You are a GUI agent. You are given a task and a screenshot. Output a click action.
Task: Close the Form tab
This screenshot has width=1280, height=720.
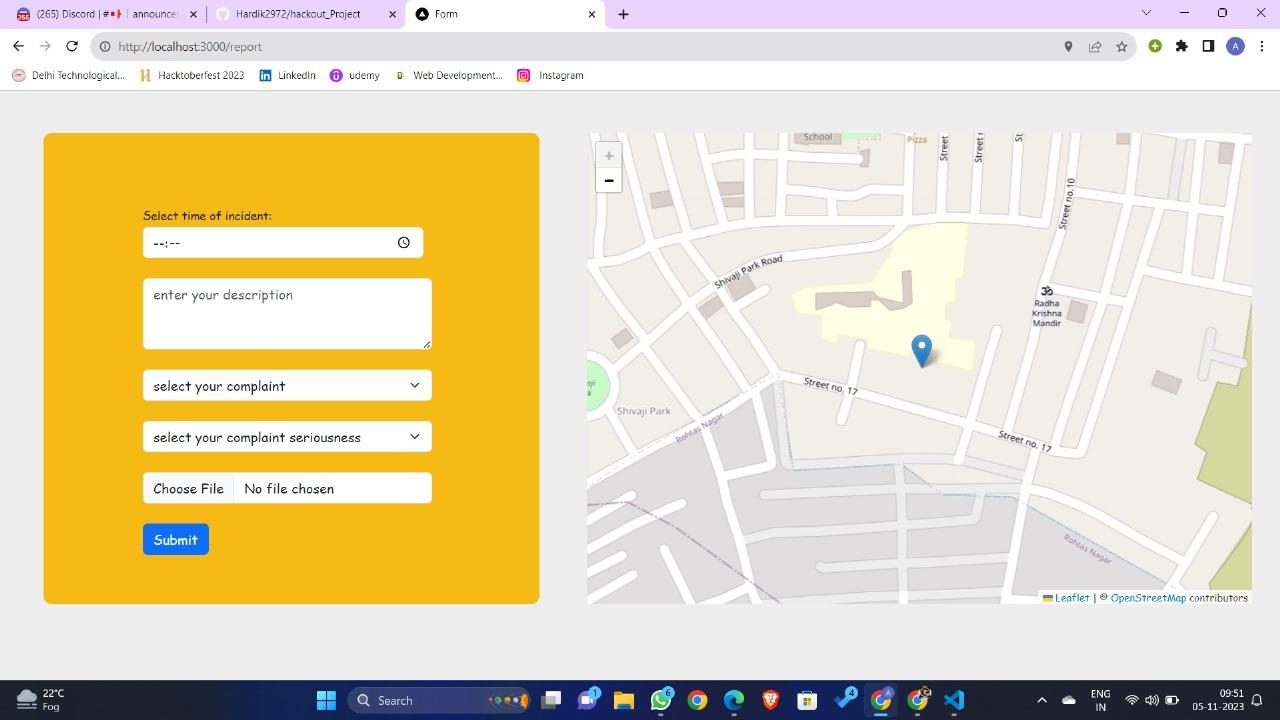point(592,14)
